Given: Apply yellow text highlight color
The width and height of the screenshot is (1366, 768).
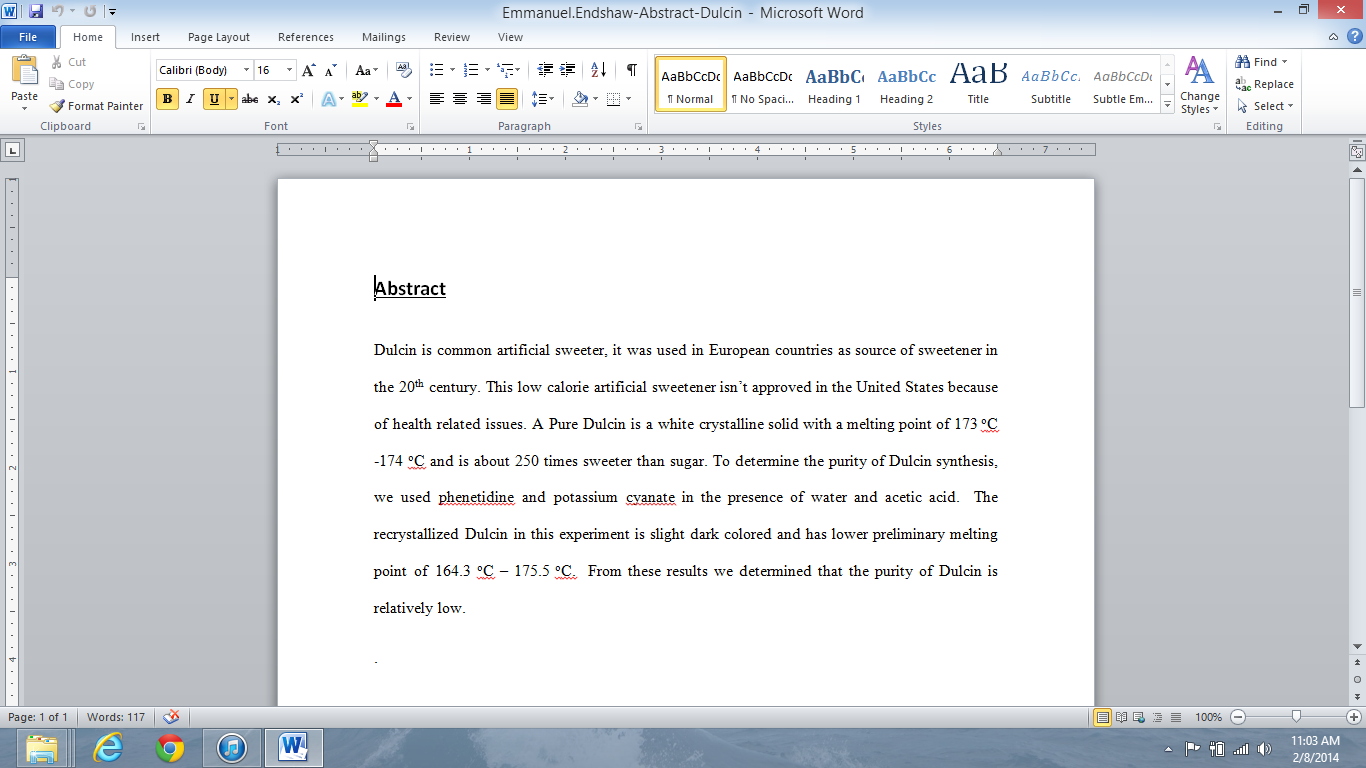Looking at the screenshot, I should pyautogui.click(x=360, y=99).
